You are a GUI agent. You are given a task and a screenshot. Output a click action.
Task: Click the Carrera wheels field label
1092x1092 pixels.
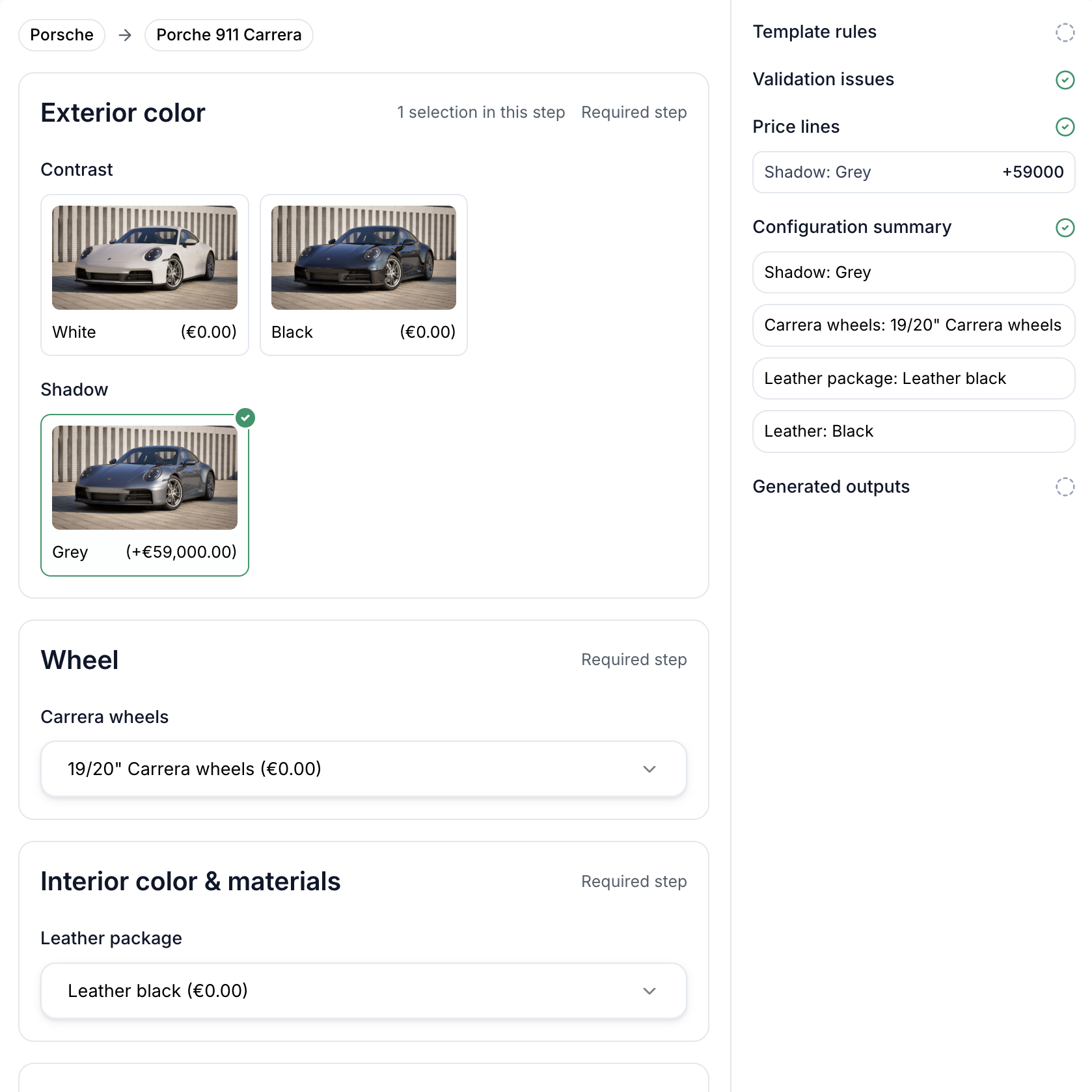[x=105, y=717]
